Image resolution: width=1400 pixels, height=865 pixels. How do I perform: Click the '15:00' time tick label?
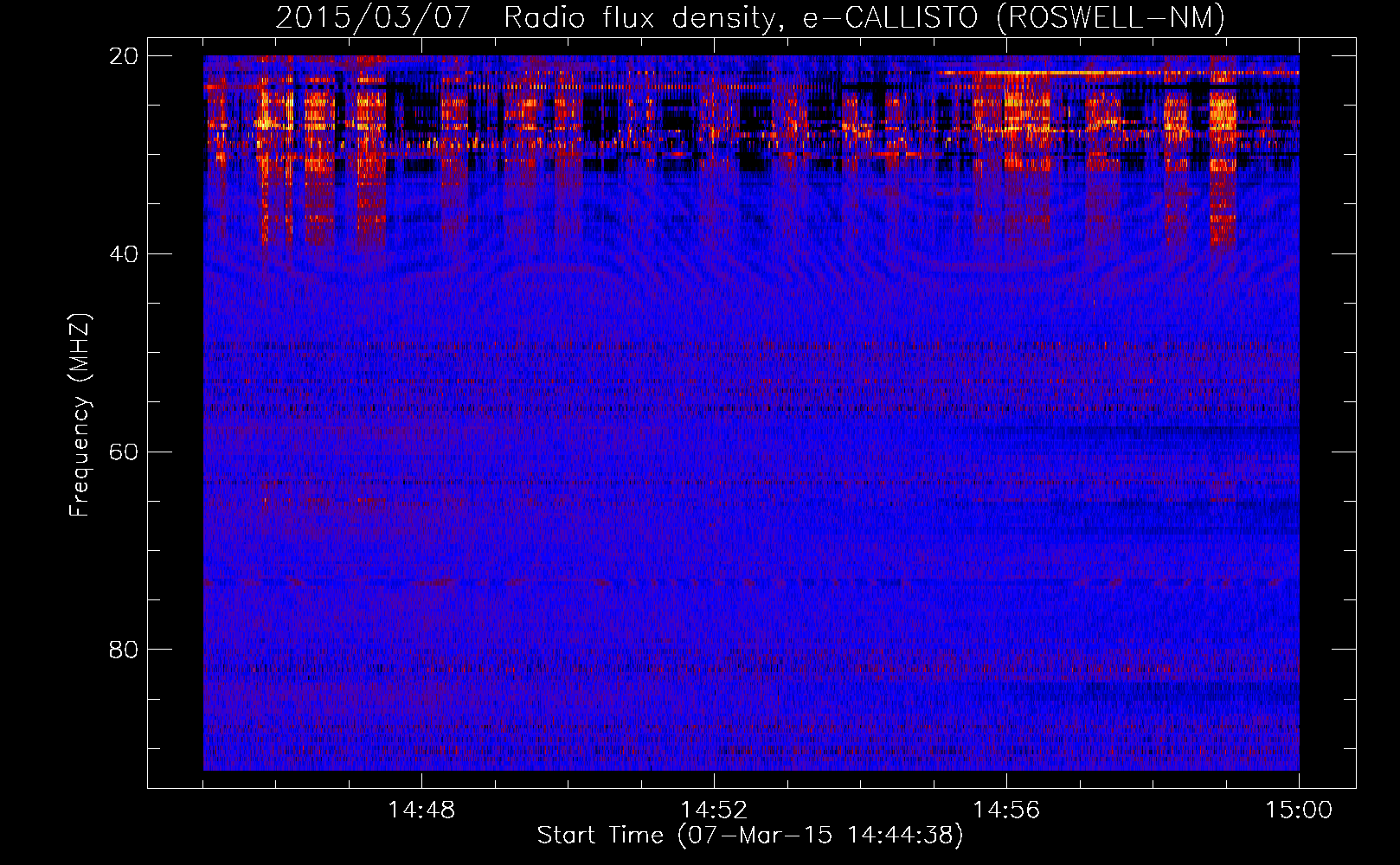click(1299, 811)
